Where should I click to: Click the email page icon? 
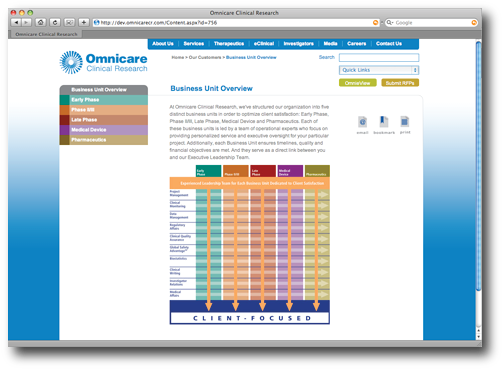click(362, 122)
